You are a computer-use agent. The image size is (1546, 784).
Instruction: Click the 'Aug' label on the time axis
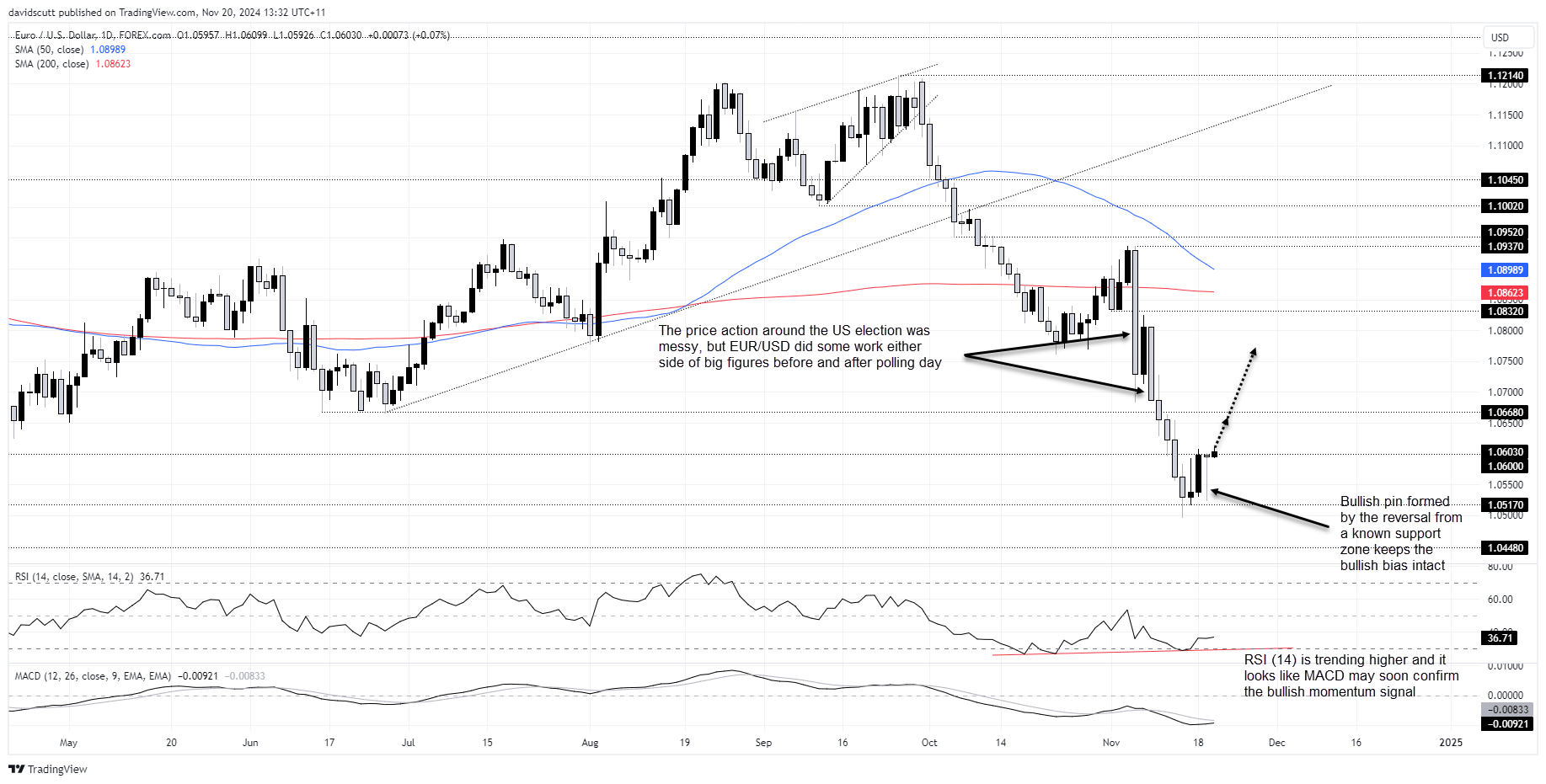pyautogui.click(x=590, y=743)
